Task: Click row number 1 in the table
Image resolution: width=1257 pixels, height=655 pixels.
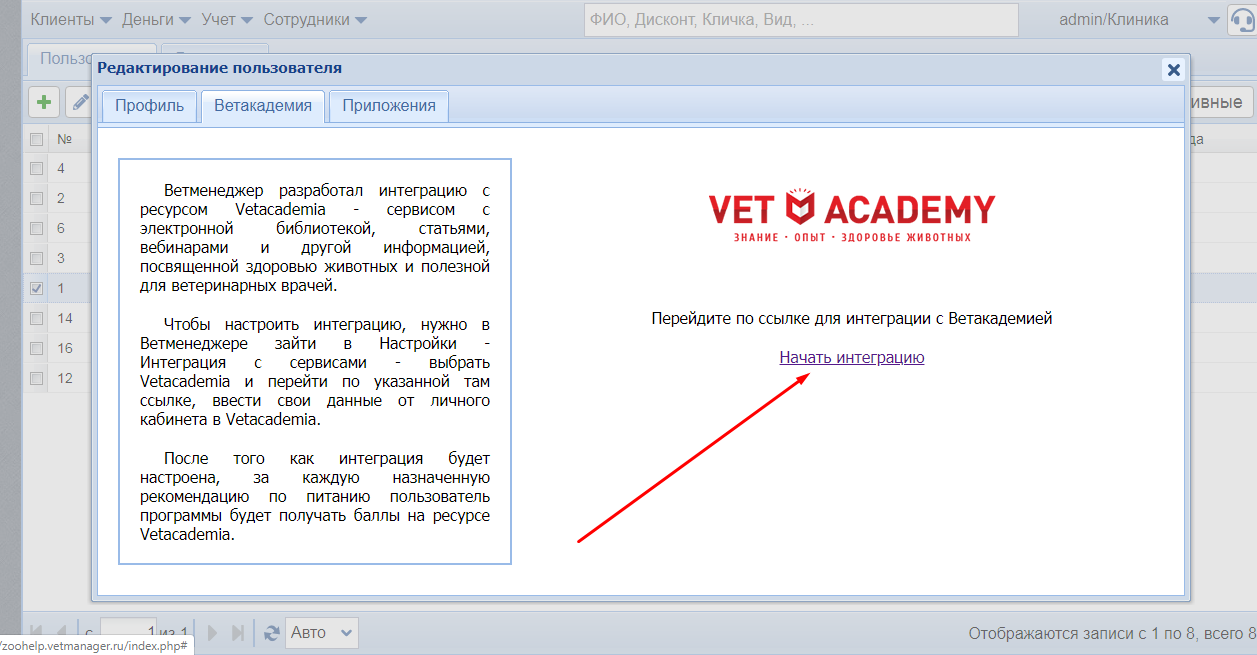Action: click(x=61, y=288)
